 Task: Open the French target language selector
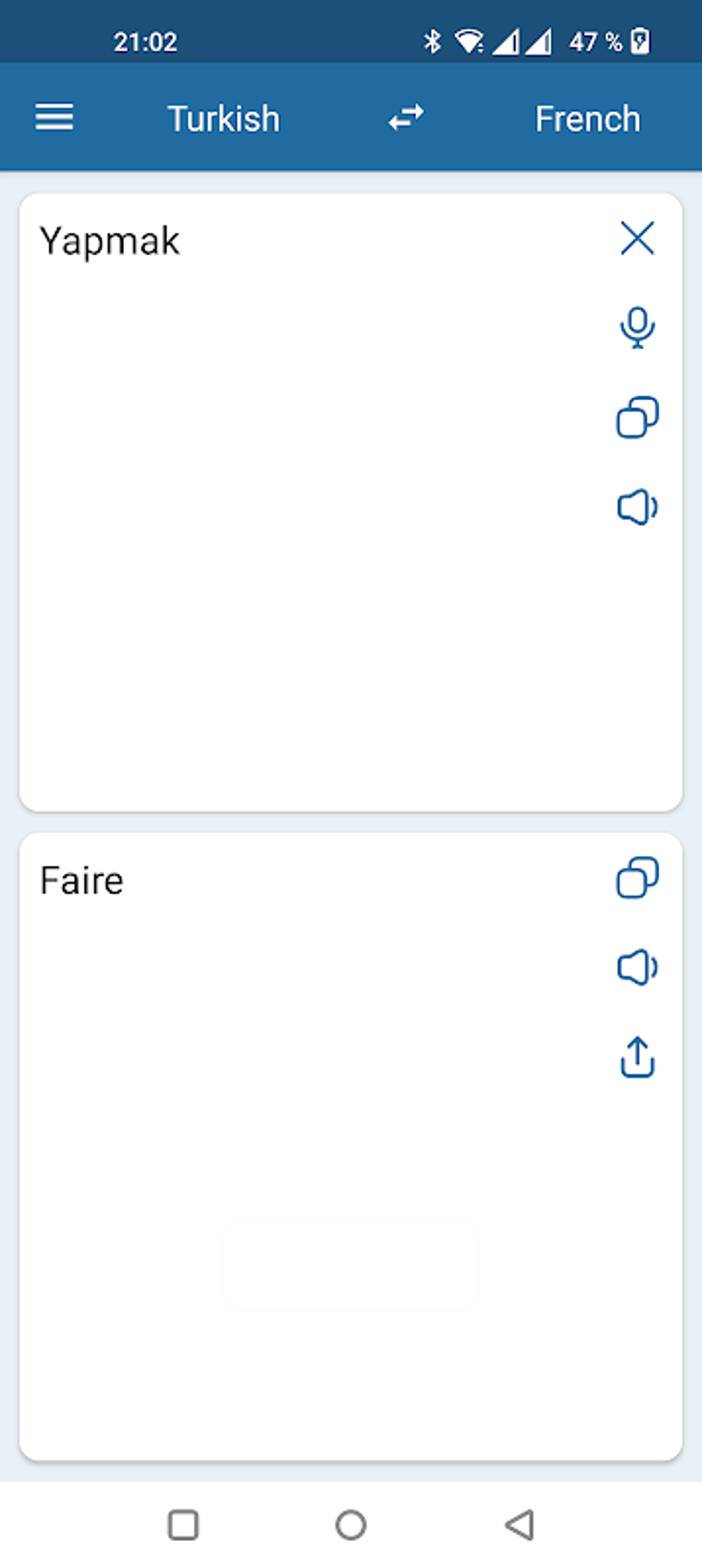click(x=587, y=118)
